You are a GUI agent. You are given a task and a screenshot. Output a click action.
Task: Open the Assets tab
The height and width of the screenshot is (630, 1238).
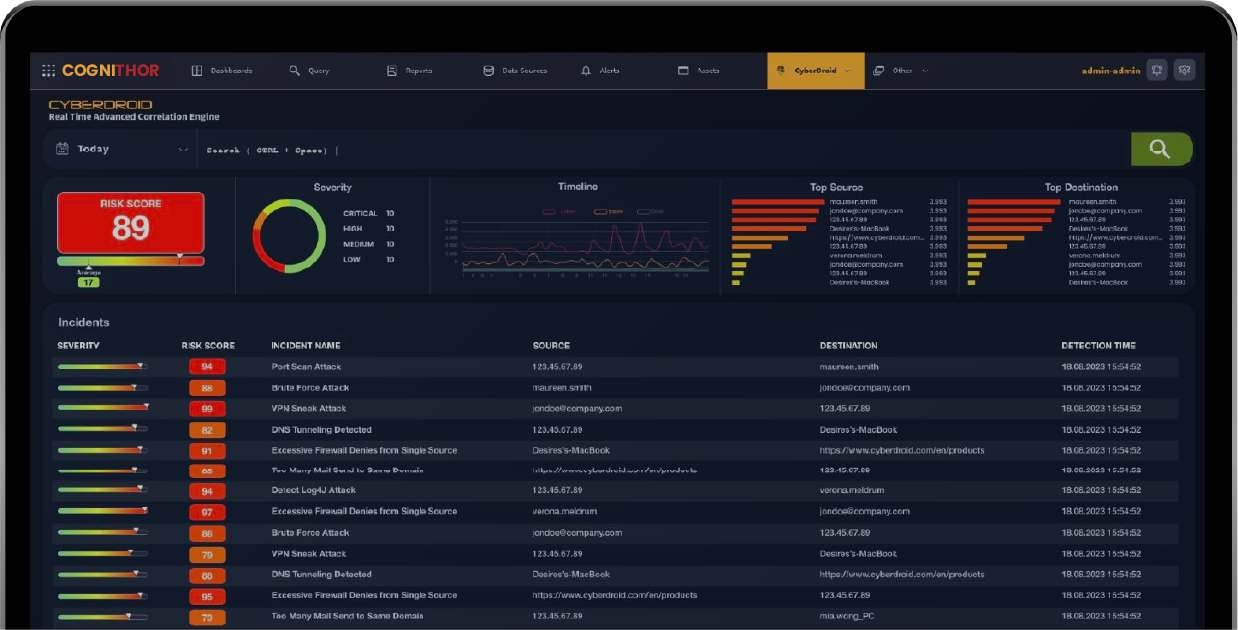pyautogui.click(x=699, y=71)
